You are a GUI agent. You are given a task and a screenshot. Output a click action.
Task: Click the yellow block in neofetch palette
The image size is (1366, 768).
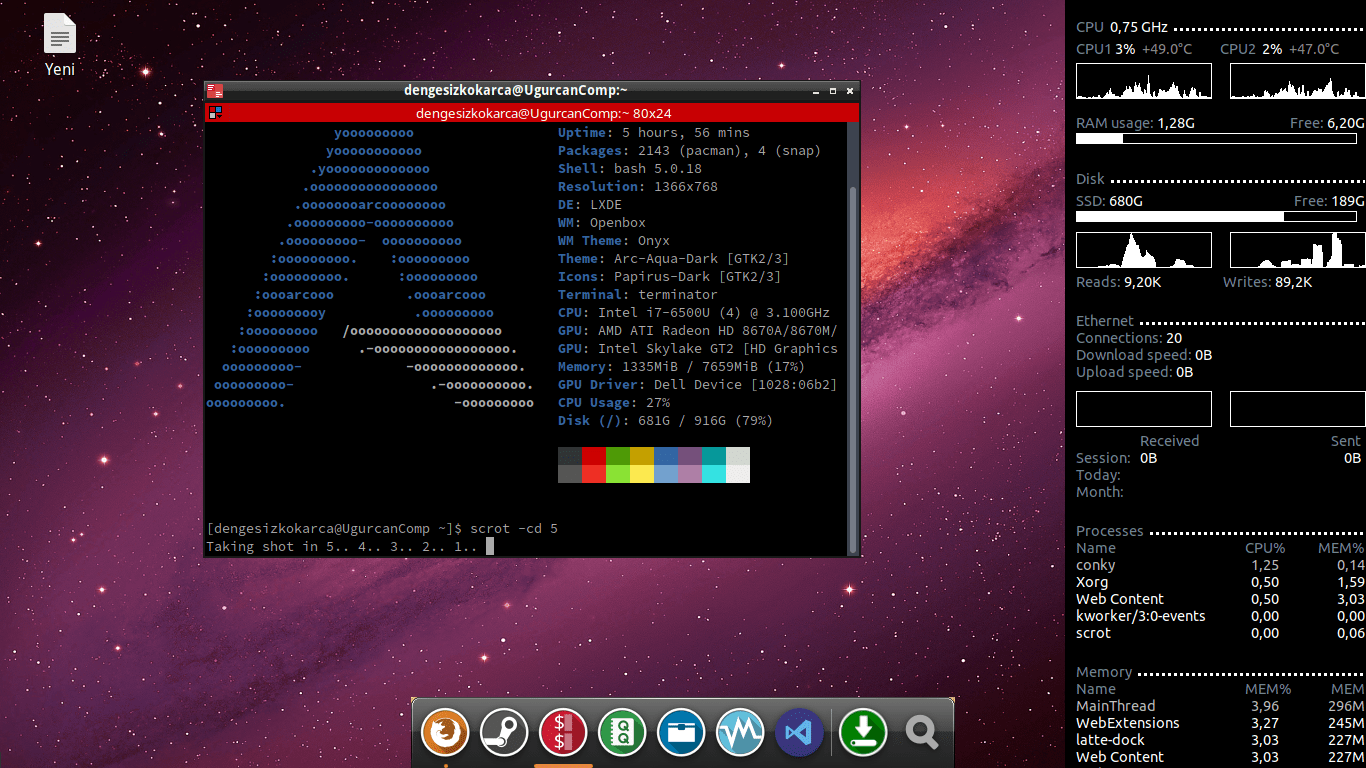pyautogui.click(x=642, y=456)
